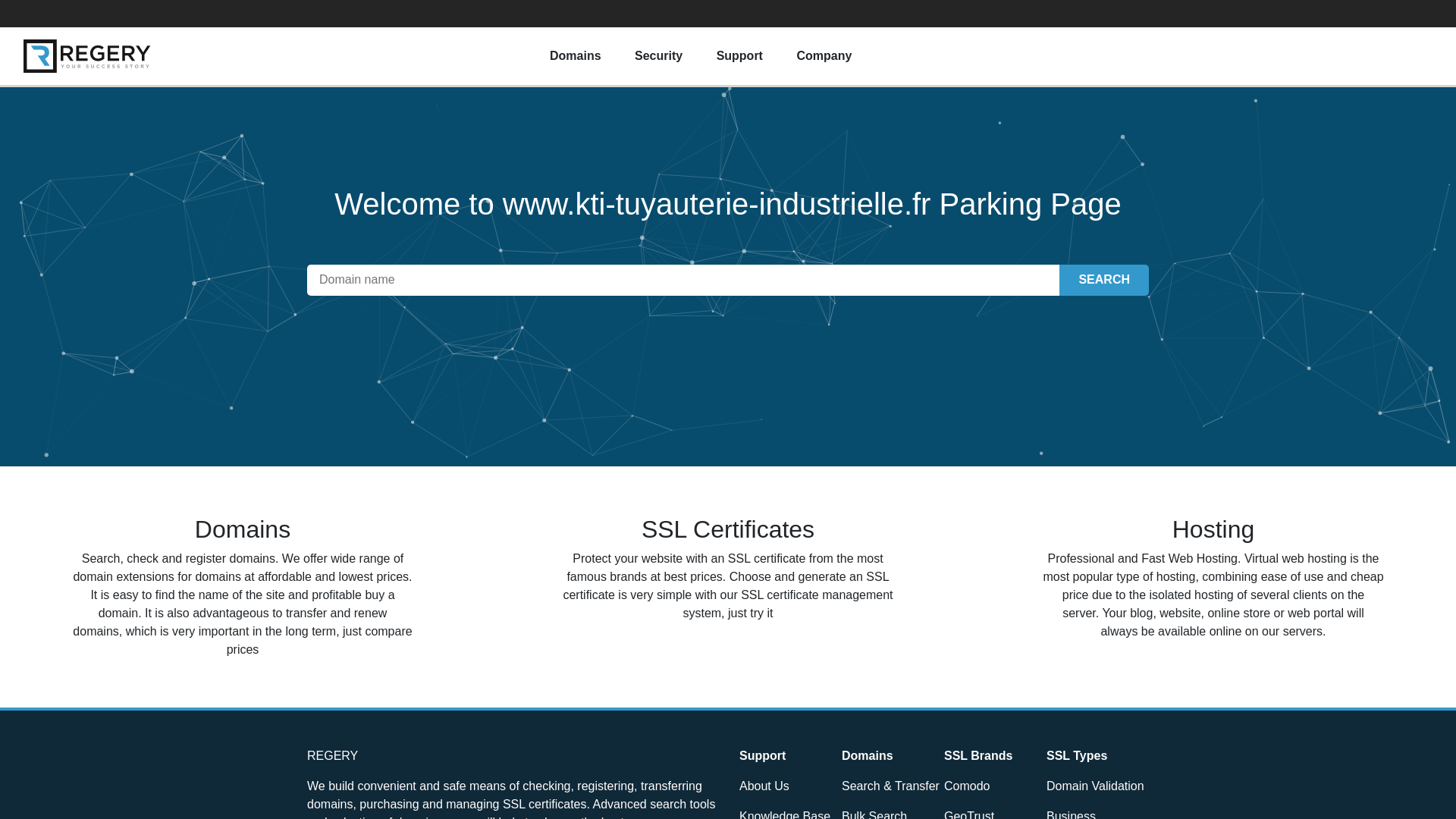Expand the Company navigation menu

click(824, 56)
